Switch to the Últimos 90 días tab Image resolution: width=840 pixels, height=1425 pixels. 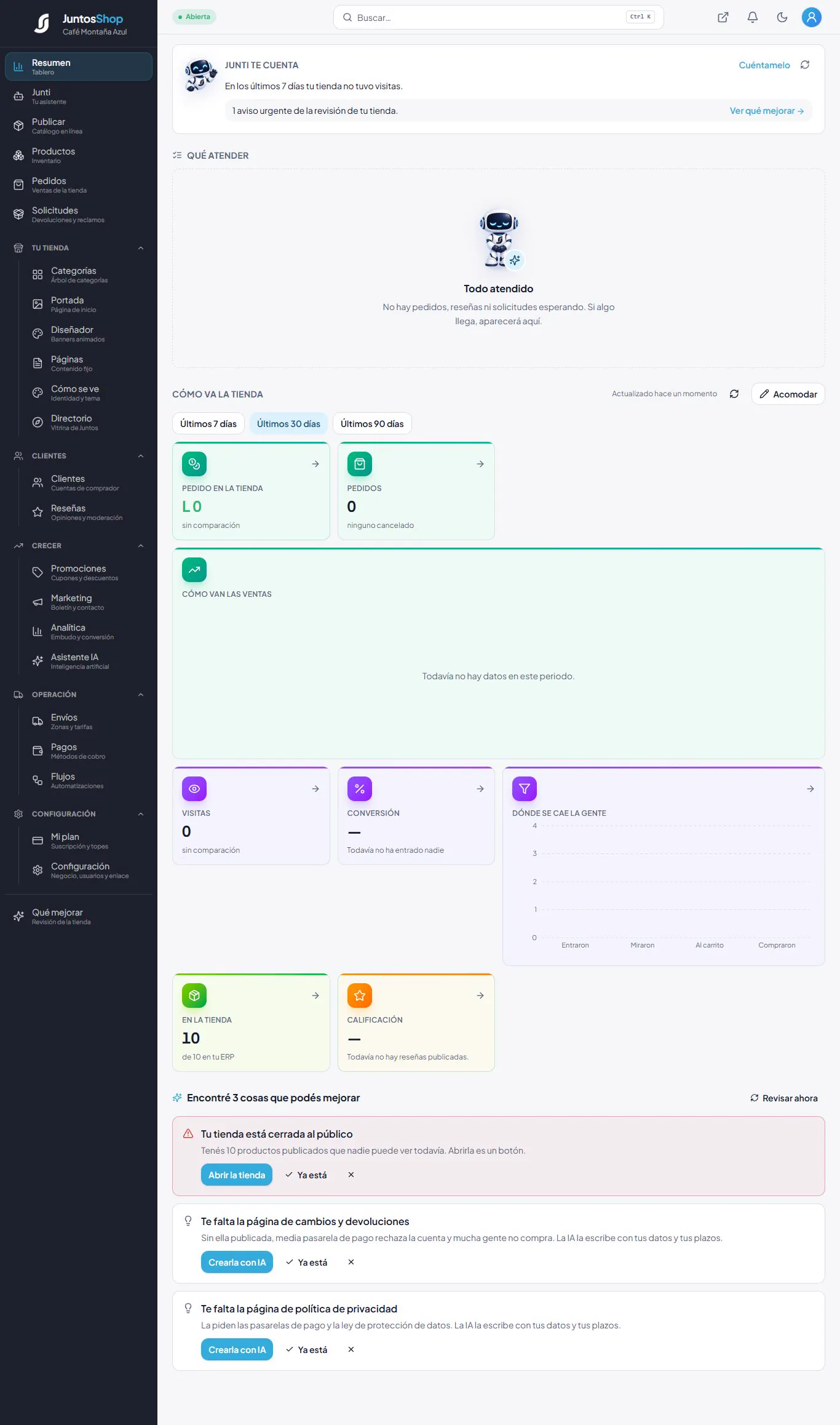coord(372,423)
